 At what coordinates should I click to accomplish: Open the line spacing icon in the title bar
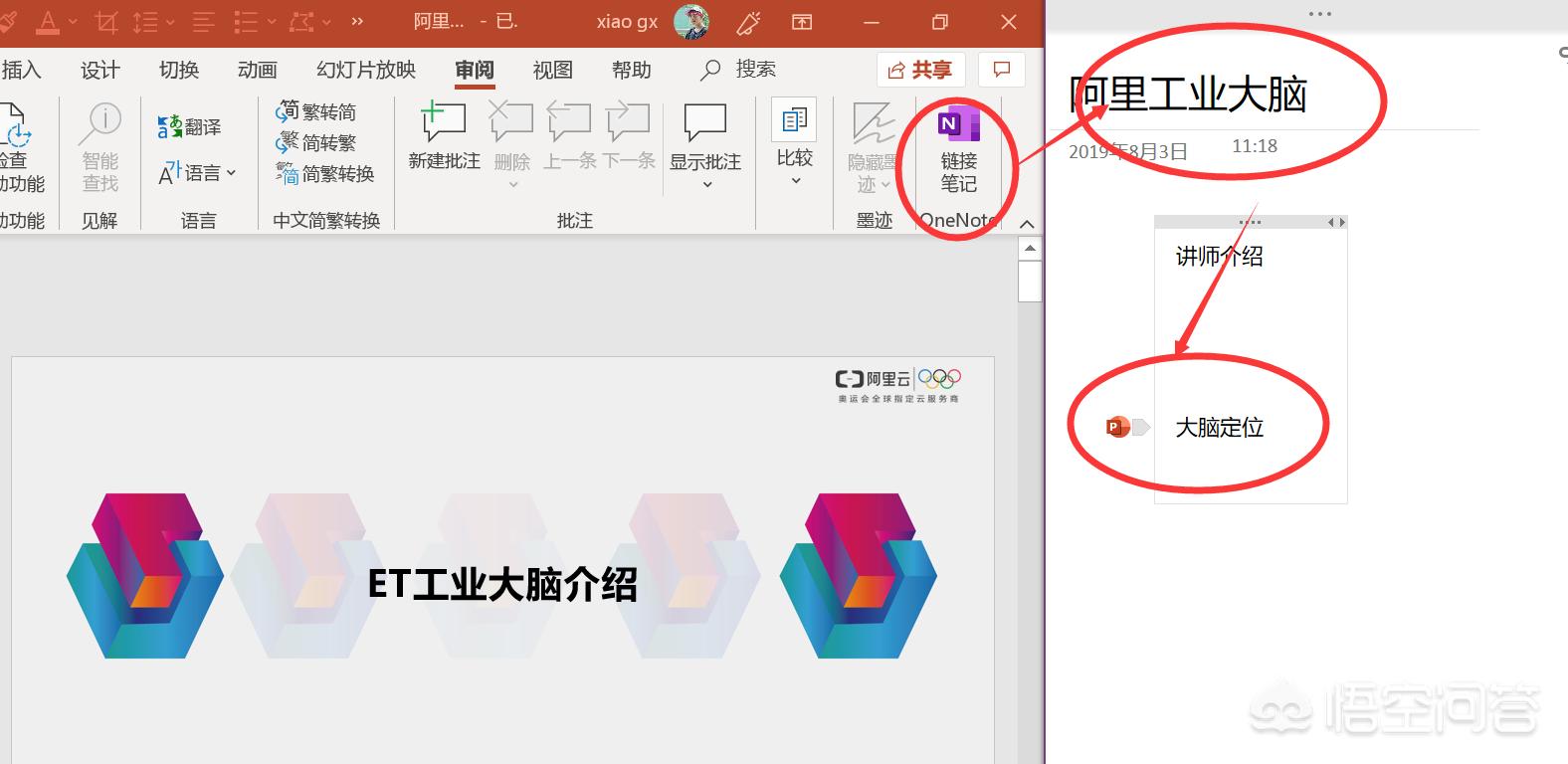coord(145,21)
